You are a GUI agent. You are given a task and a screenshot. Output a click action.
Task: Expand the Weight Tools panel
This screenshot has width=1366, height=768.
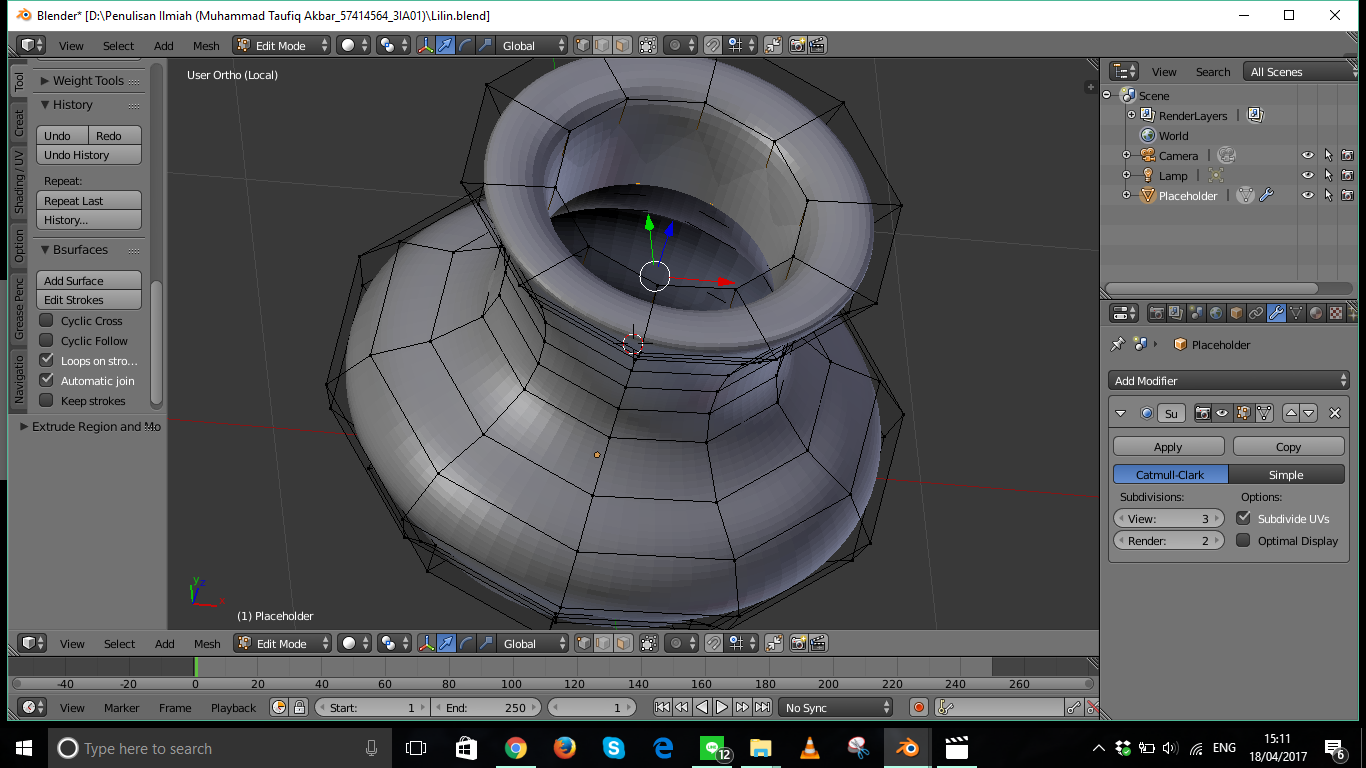[45, 80]
